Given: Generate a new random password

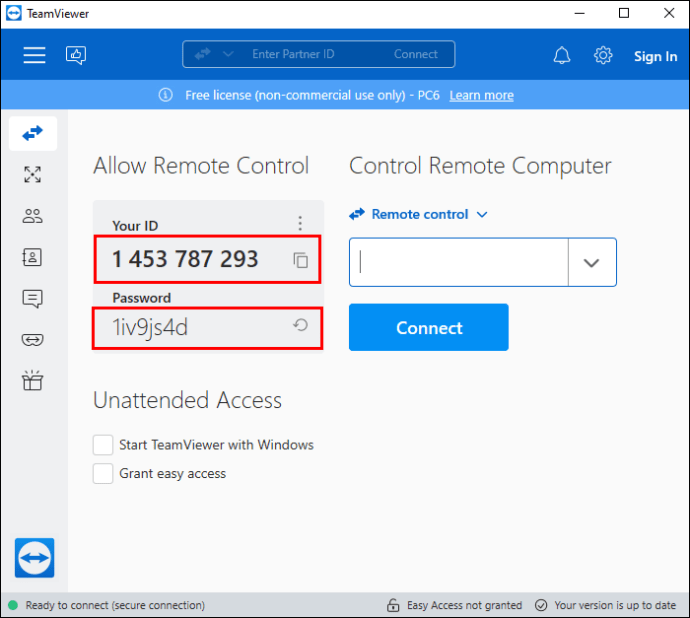Looking at the screenshot, I should pyautogui.click(x=300, y=325).
